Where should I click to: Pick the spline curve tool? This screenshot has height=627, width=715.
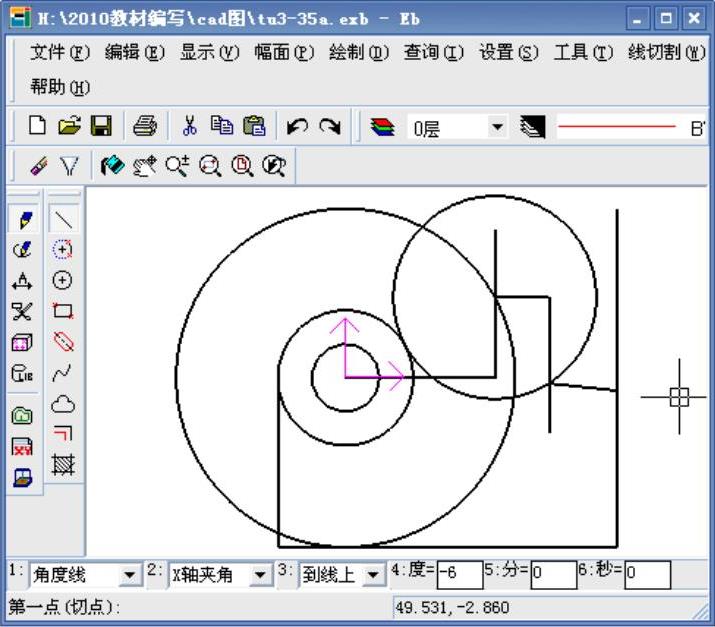click(x=63, y=373)
